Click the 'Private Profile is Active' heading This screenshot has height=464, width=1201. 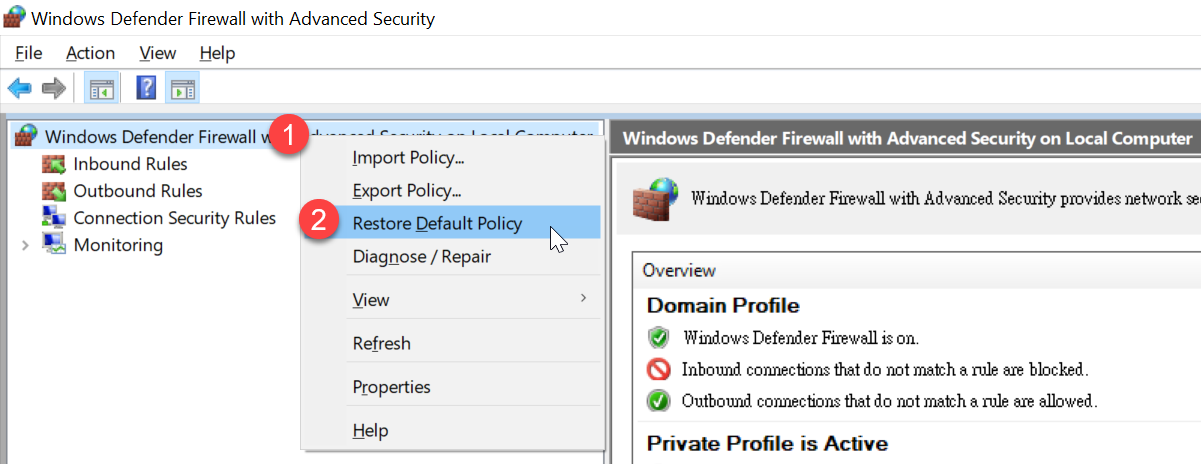pyautogui.click(x=767, y=442)
